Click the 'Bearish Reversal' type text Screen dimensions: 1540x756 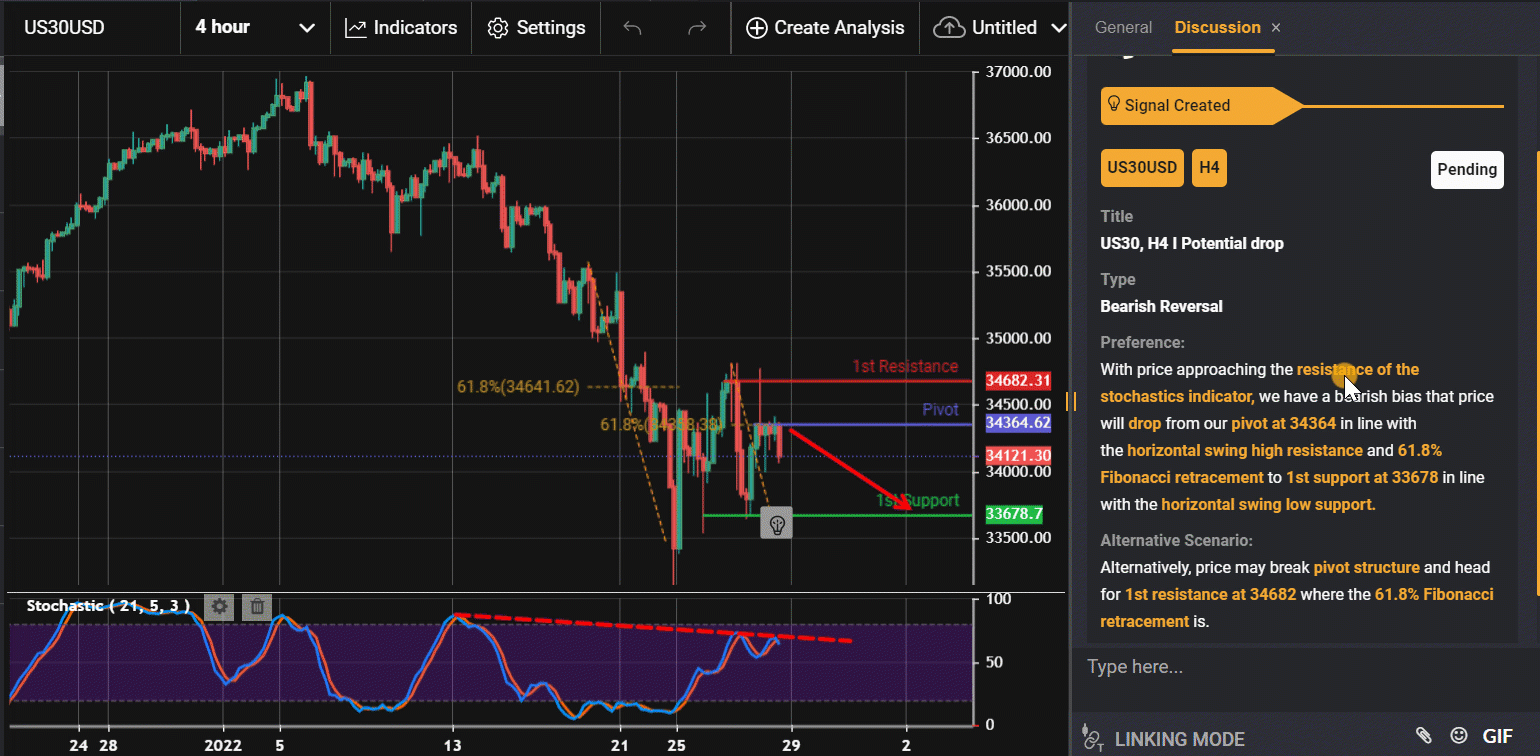tap(1161, 306)
